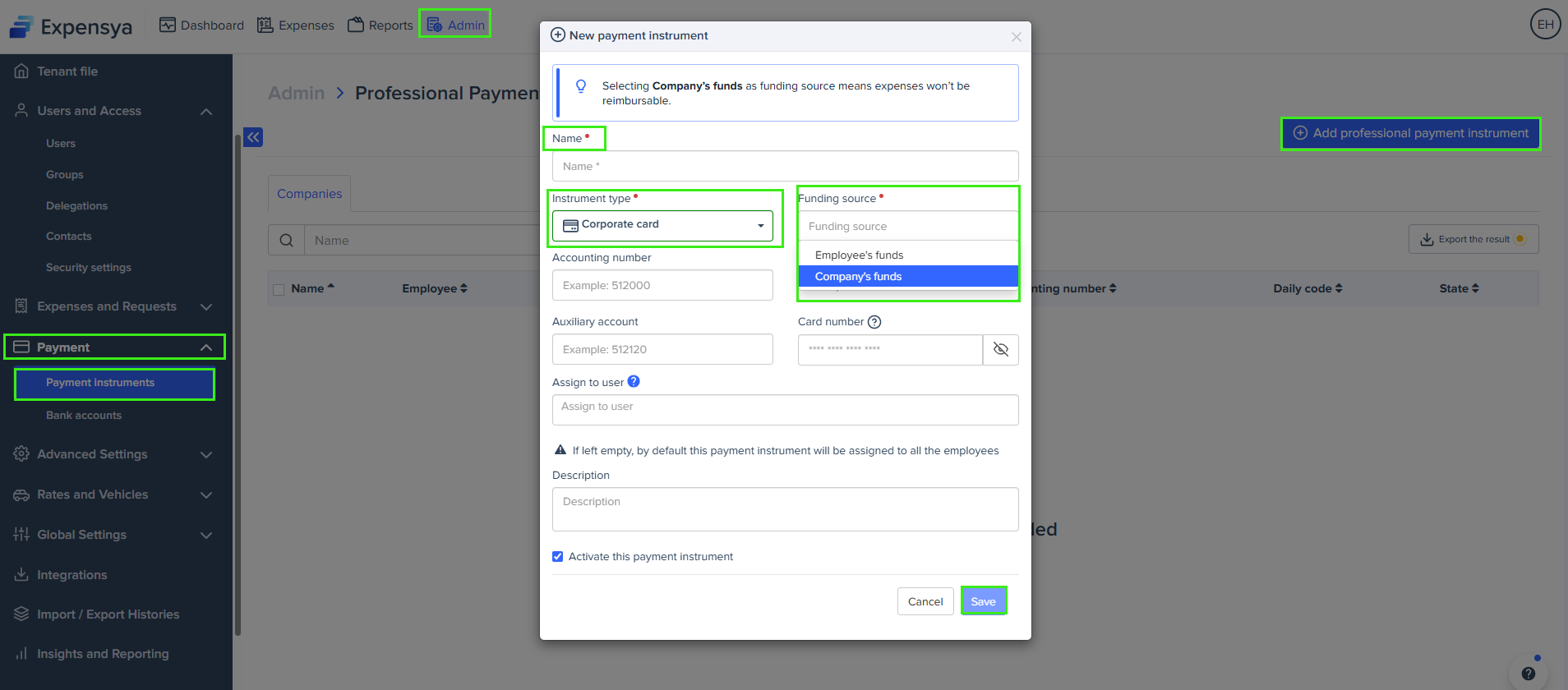Viewport: 1568px width, 690px height.
Task: Toggle card number visibility eye icon
Action: click(x=1000, y=349)
